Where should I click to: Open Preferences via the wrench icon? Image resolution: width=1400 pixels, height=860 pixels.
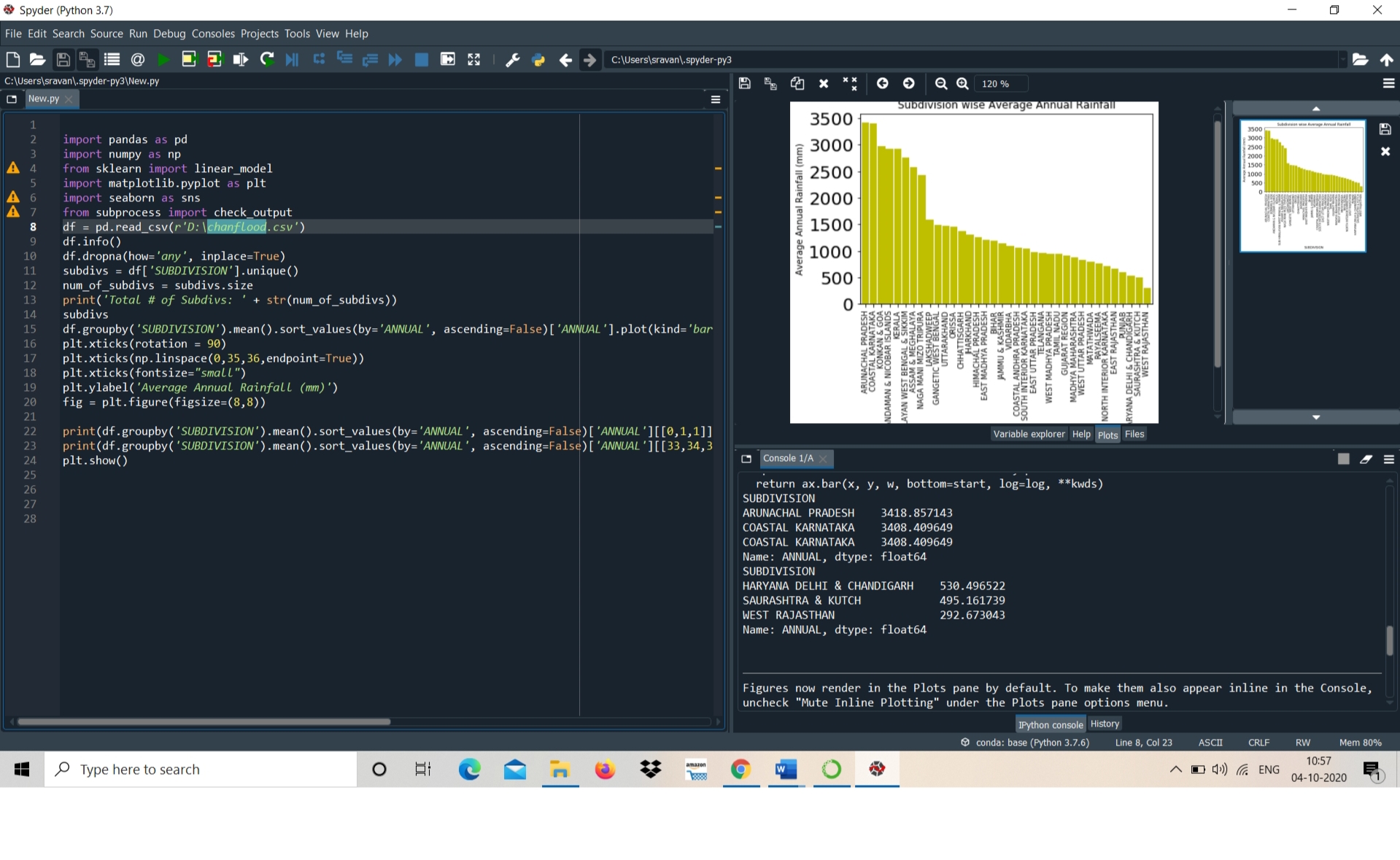pos(512,60)
